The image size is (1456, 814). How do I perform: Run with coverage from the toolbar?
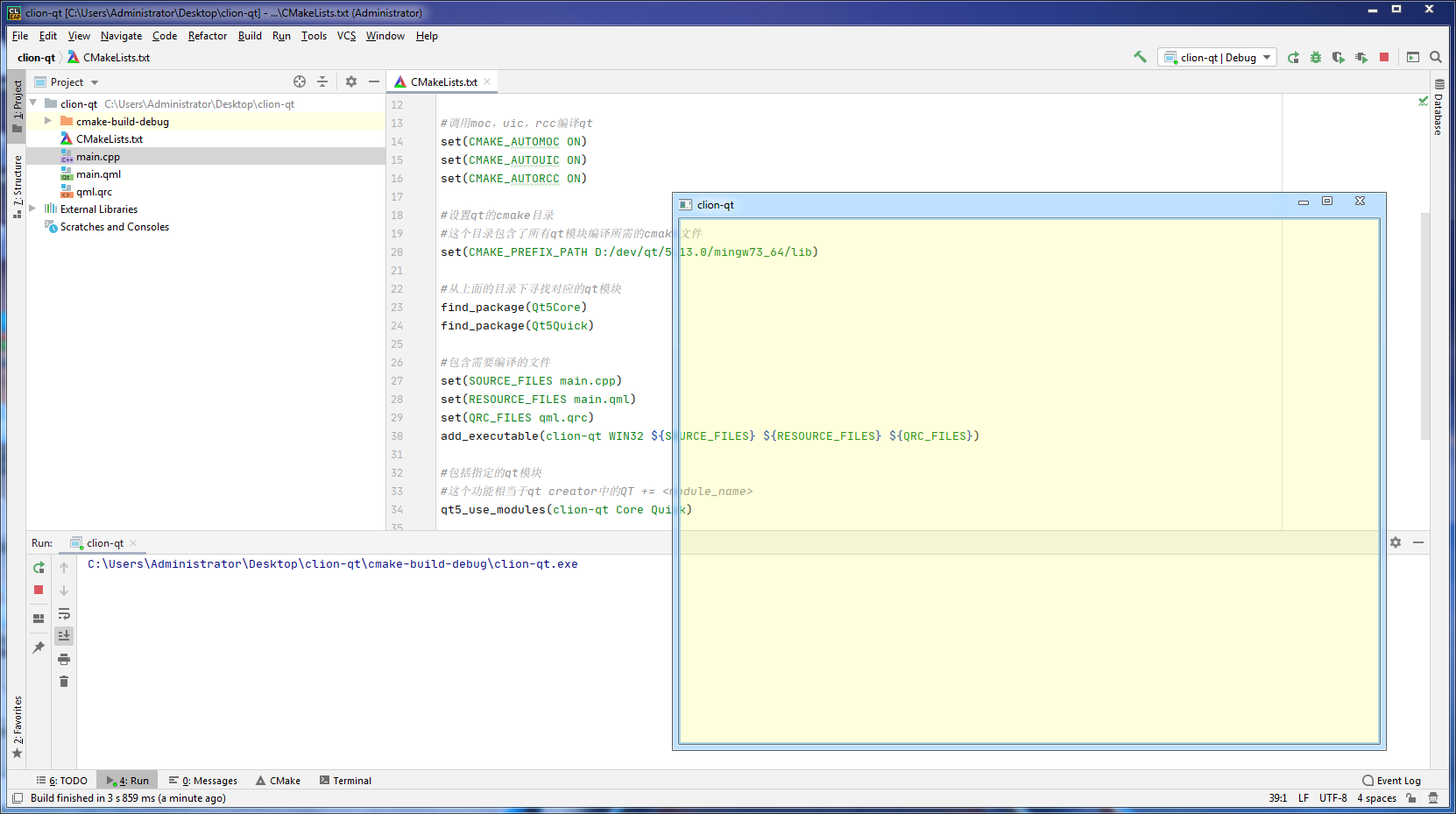[1339, 57]
